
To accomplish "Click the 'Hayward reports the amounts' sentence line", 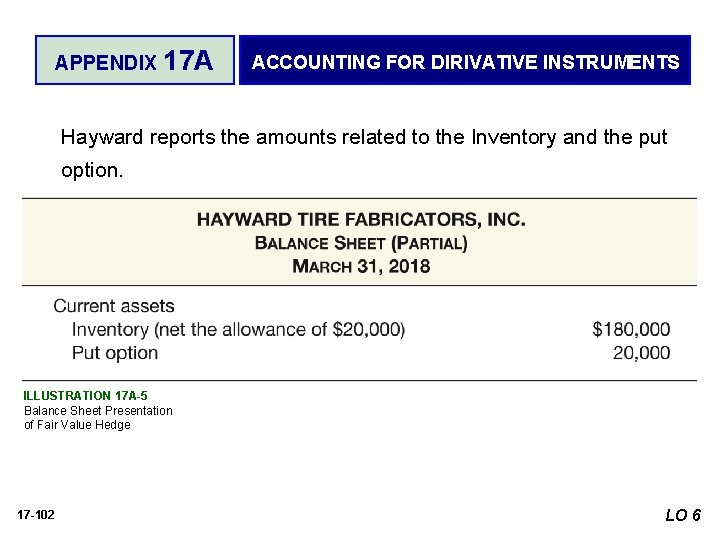I will [363, 137].
